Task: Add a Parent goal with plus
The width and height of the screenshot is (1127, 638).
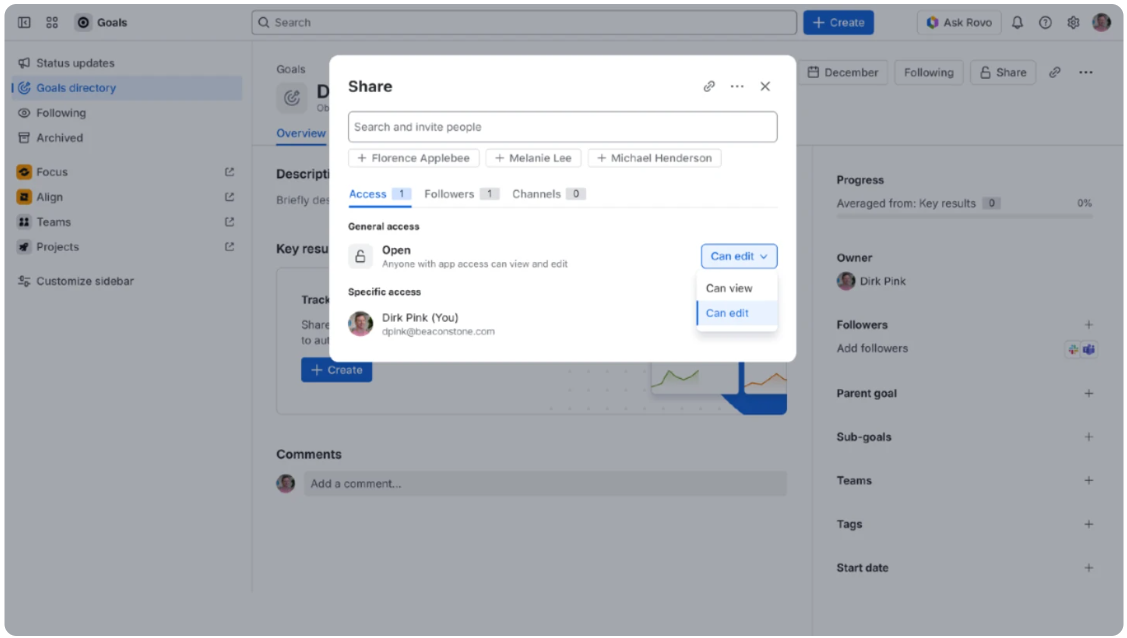Action: 1088,393
